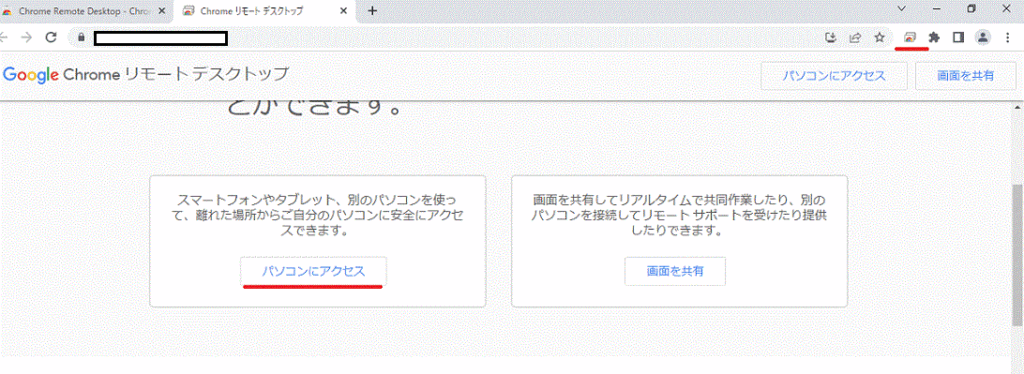The height and width of the screenshot is (374, 1024).
Task: Close the Chrome Remote Desktop first tab
Action: pyautogui.click(x=162, y=12)
